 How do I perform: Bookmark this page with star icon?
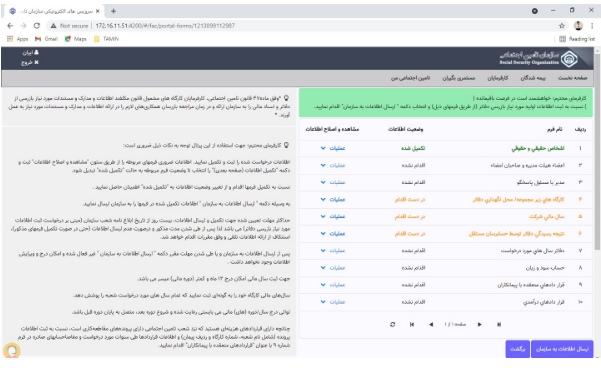(x=562, y=26)
